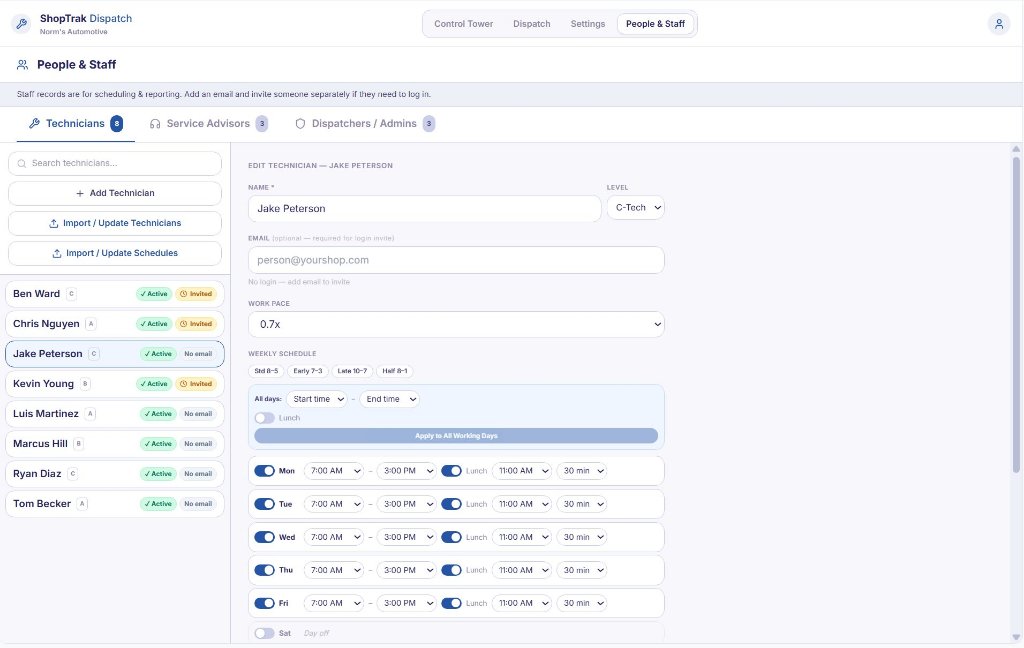Toggle Wednesday lunch switch
This screenshot has height=648, width=1024.
point(451,537)
